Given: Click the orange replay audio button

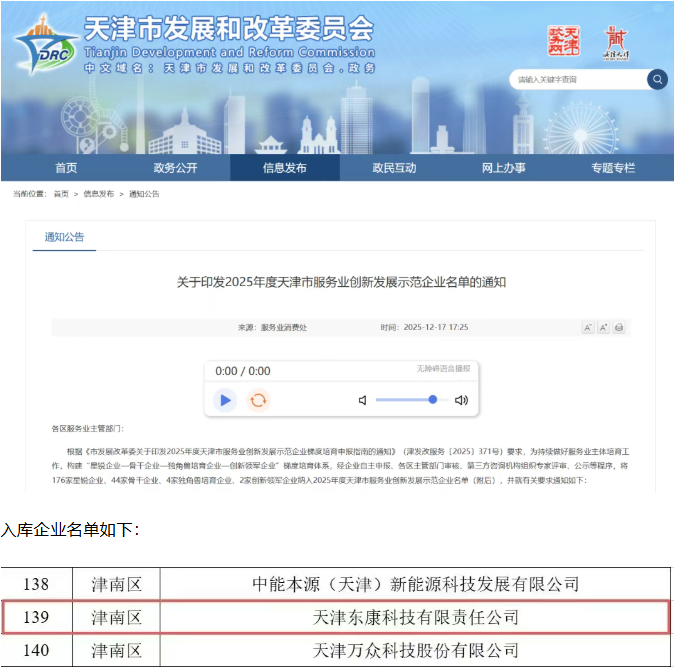Looking at the screenshot, I should [258, 400].
